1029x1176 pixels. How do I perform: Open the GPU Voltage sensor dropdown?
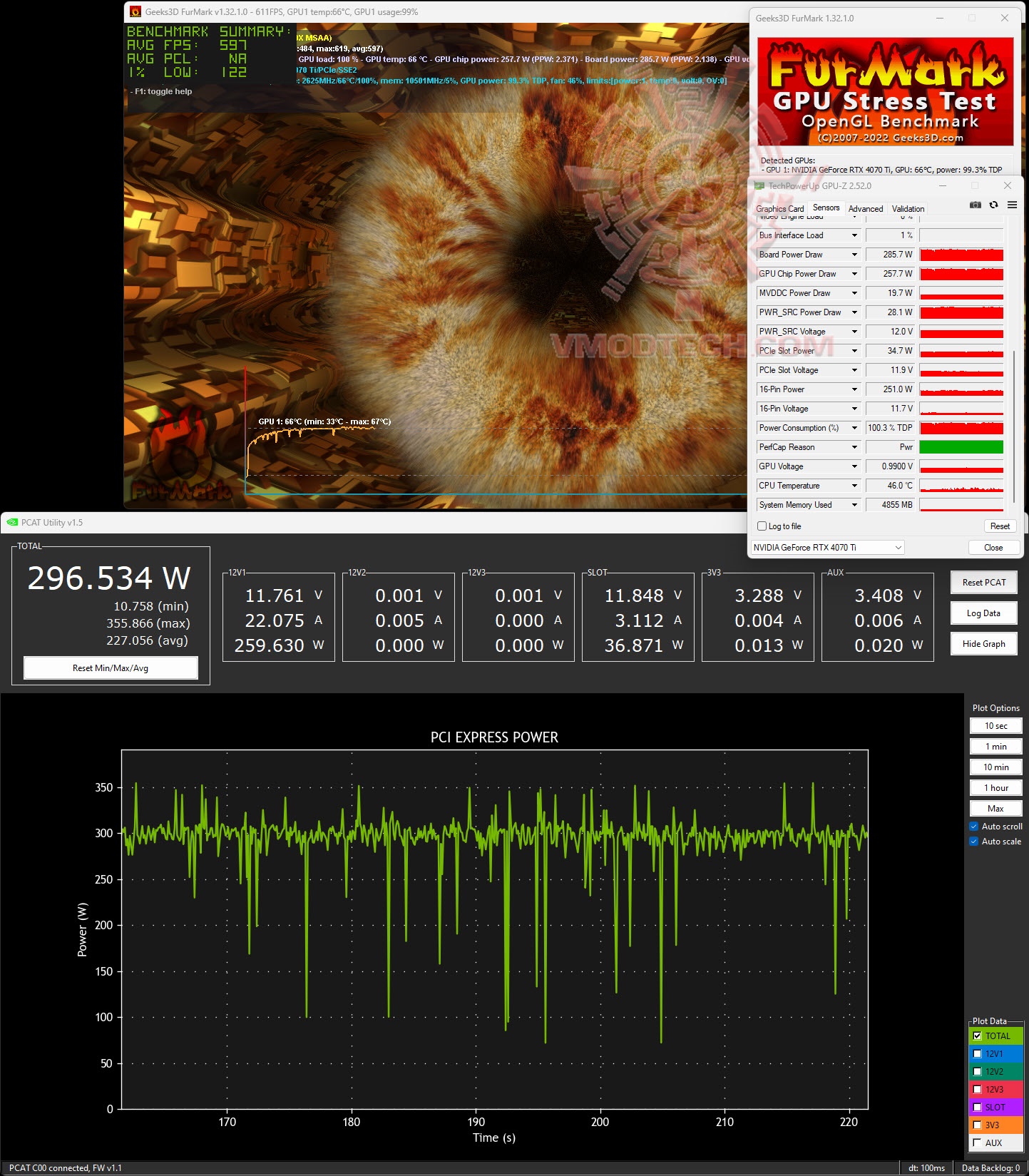[x=854, y=466]
